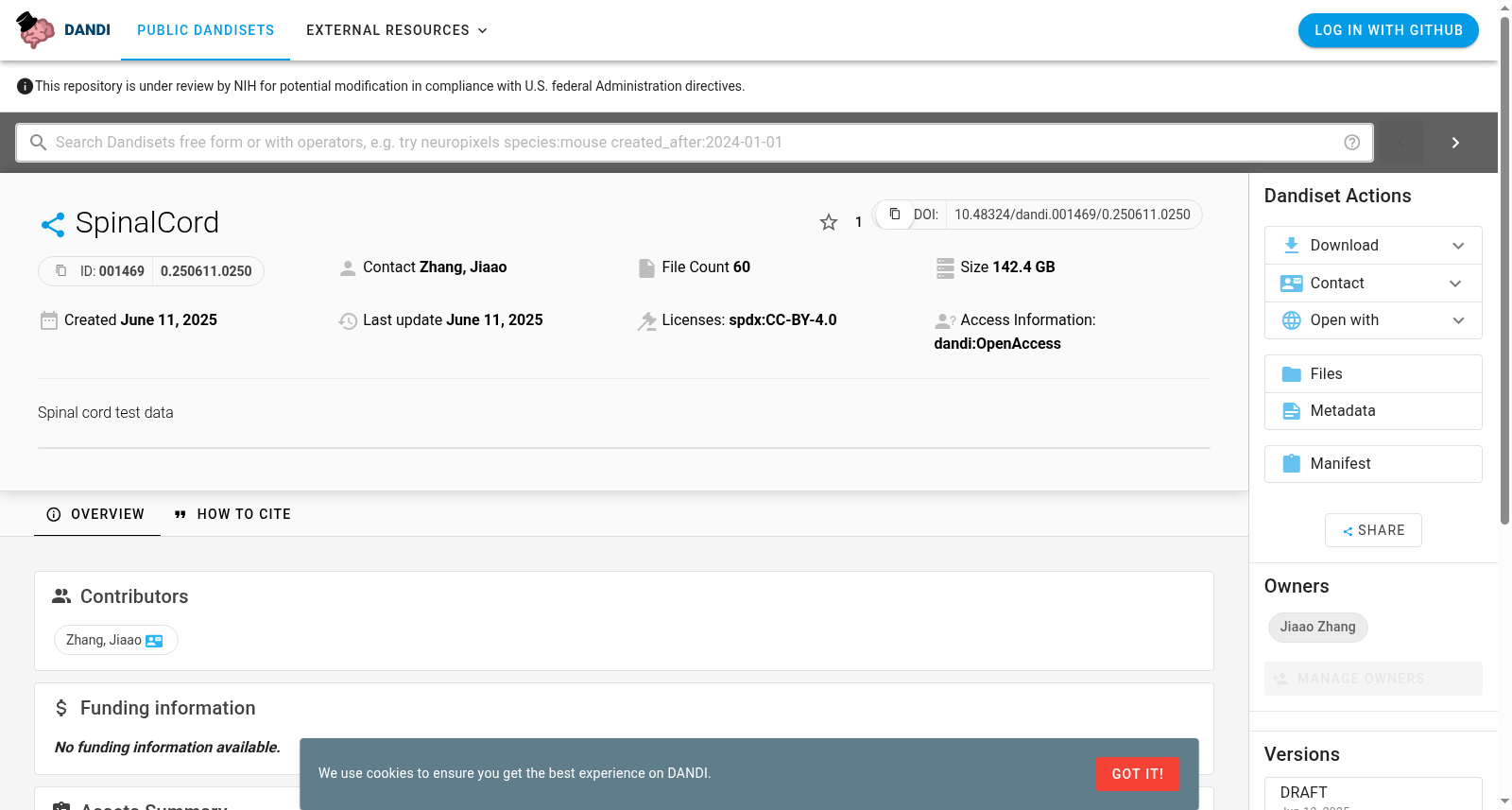The image size is (1512, 810).
Task: Click the info icon in NIH notice
Action: tap(26, 87)
